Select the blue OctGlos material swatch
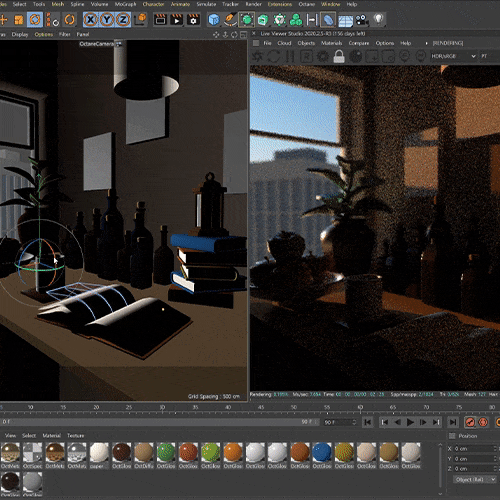This screenshot has height=500, width=500. point(322,452)
